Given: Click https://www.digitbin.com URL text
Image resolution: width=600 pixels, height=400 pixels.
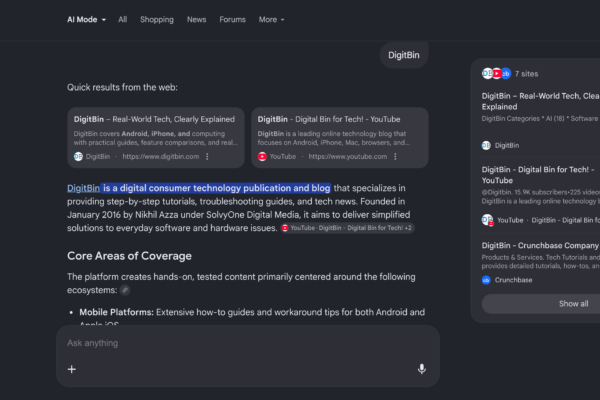Looking at the screenshot, I should pyautogui.click(x=161, y=157).
